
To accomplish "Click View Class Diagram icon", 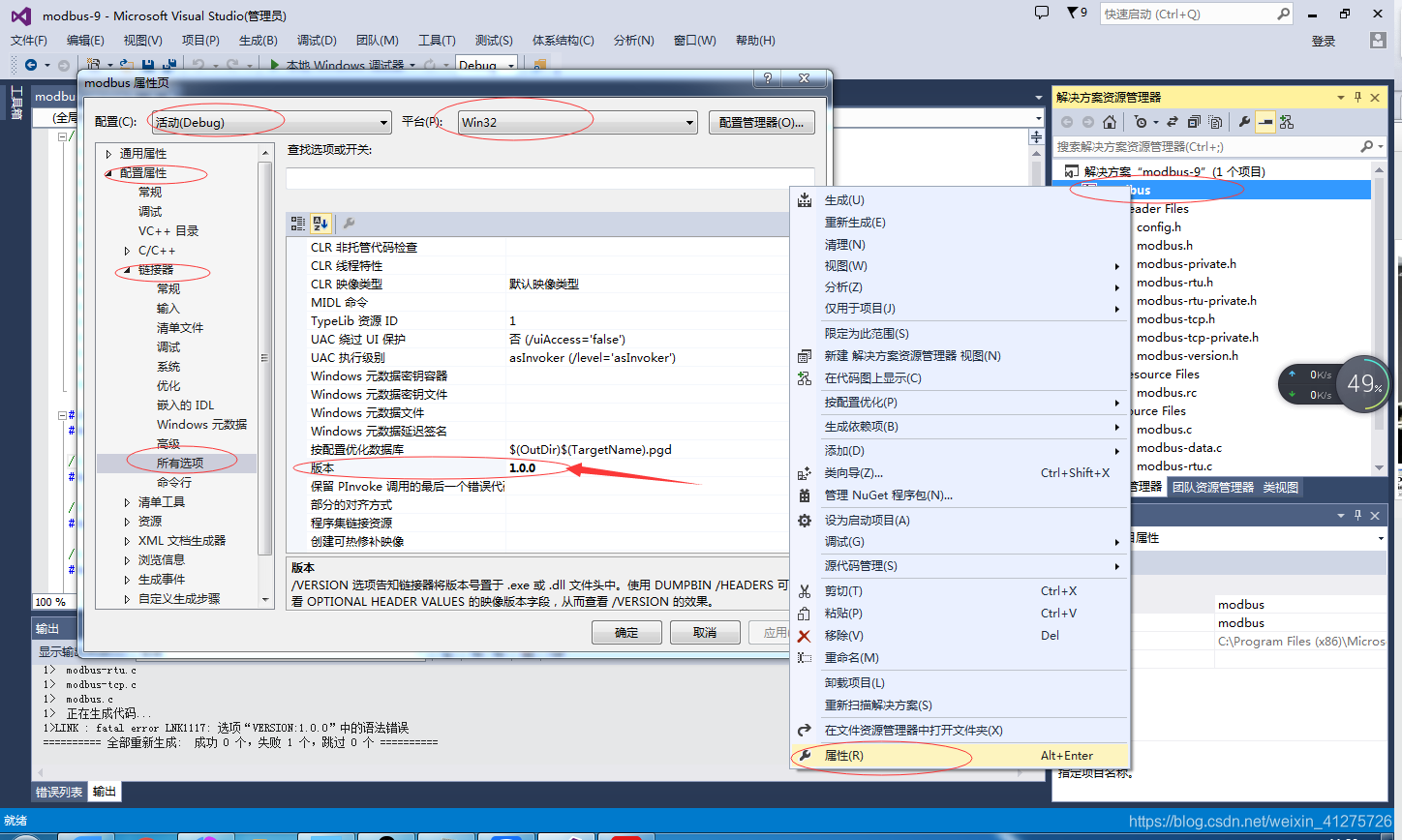I will (1287, 122).
